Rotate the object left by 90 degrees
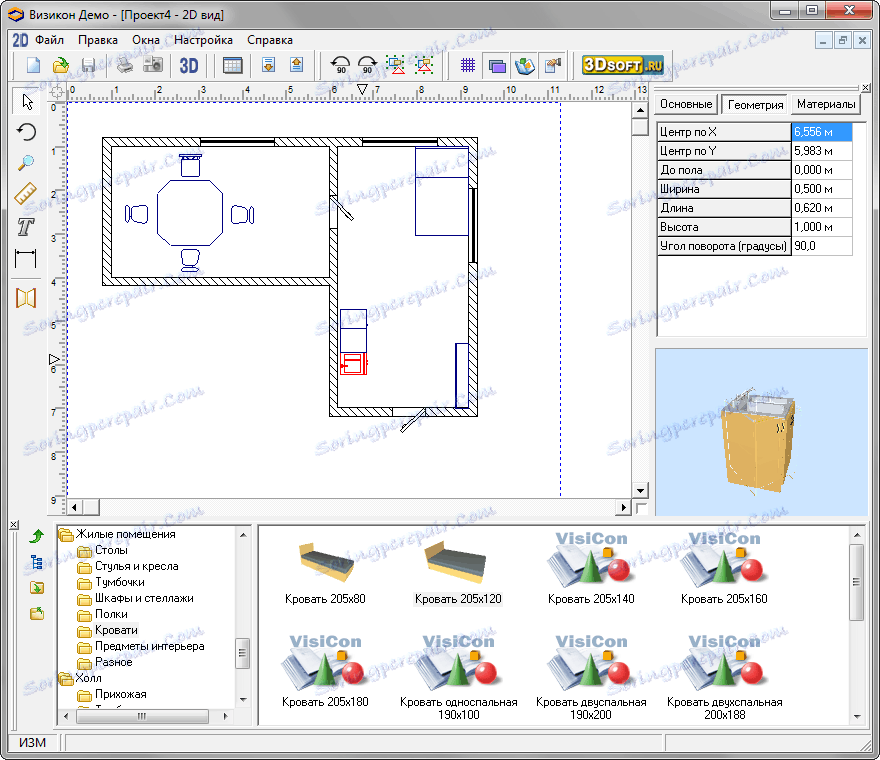 [340, 66]
